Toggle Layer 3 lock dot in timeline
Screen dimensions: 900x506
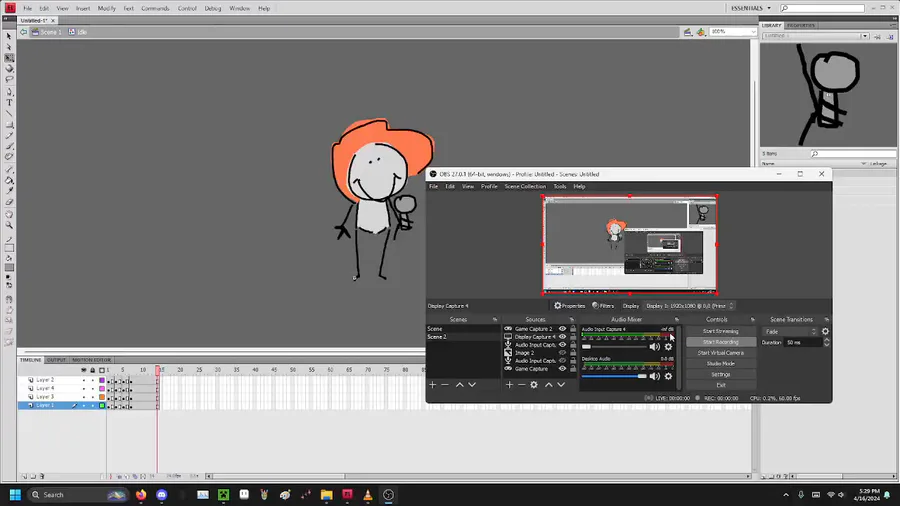point(92,397)
